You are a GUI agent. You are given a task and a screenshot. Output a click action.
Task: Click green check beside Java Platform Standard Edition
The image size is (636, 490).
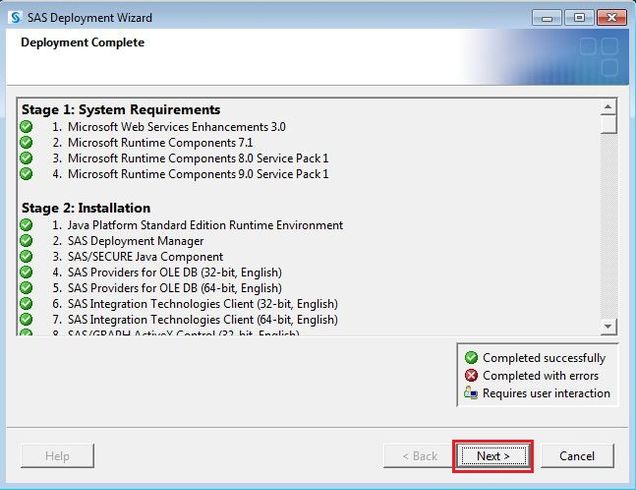[26, 225]
